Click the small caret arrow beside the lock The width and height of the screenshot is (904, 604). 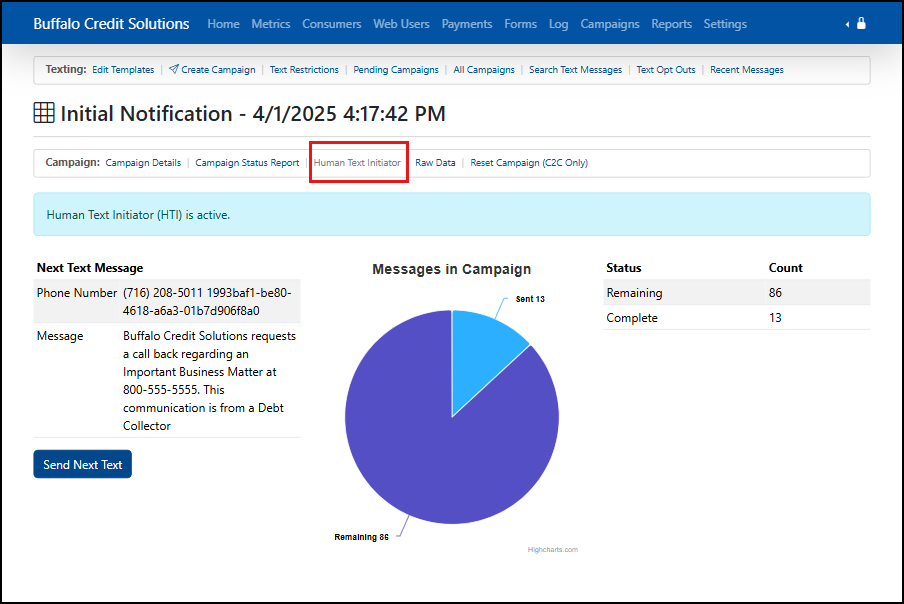point(847,24)
